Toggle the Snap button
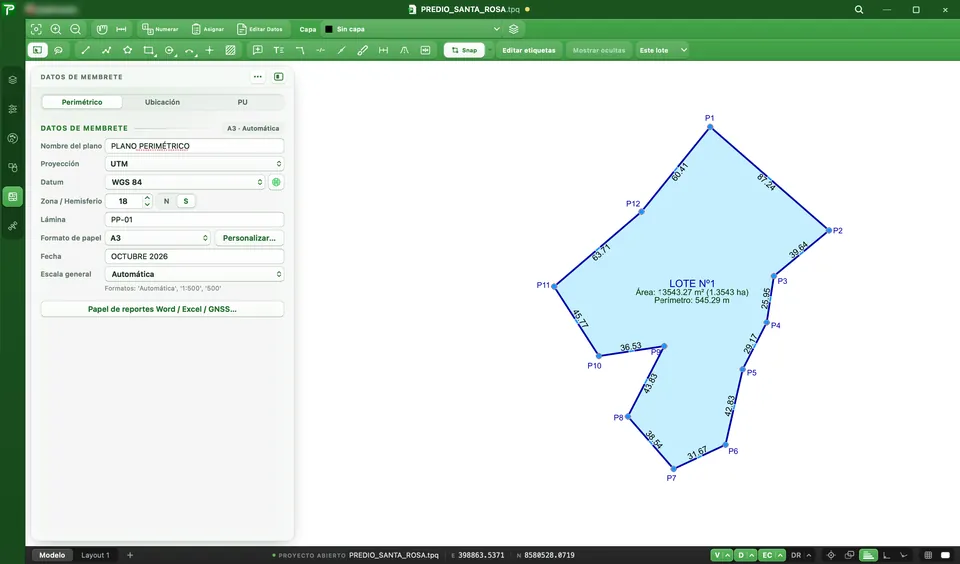This screenshot has height=564, width=960. (464, 50)
